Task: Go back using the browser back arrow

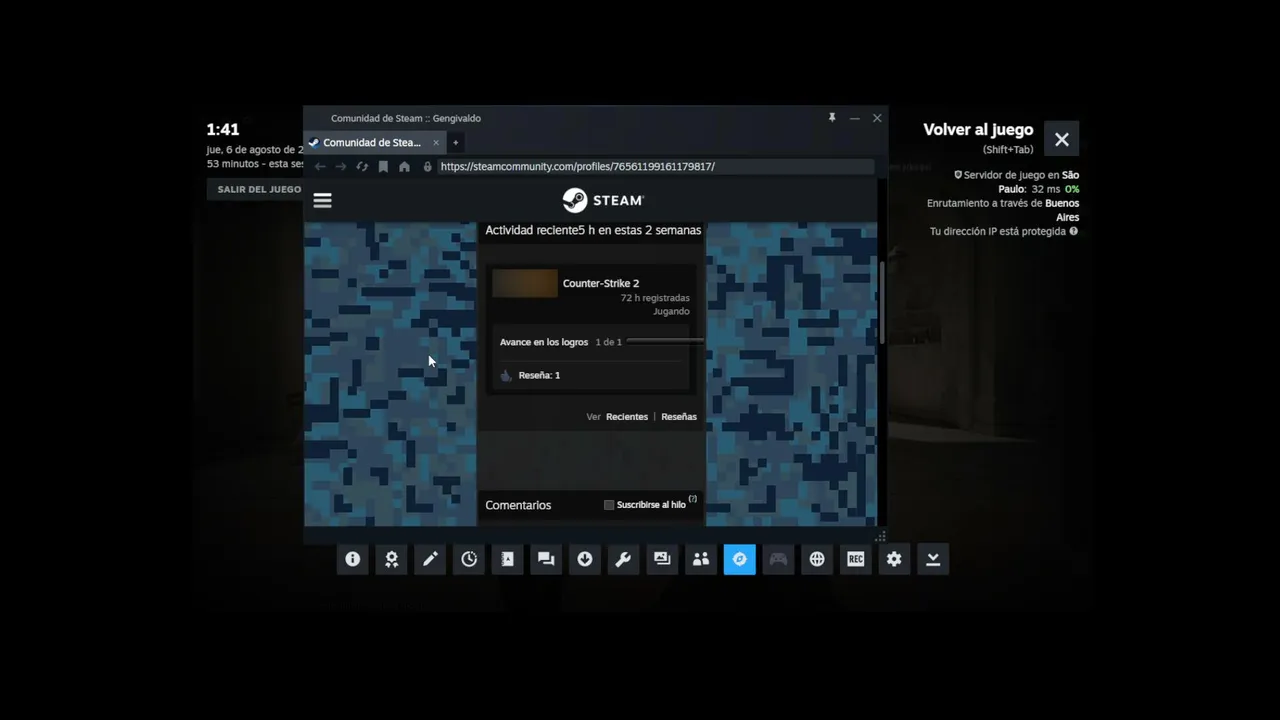Action: [320, 167]
